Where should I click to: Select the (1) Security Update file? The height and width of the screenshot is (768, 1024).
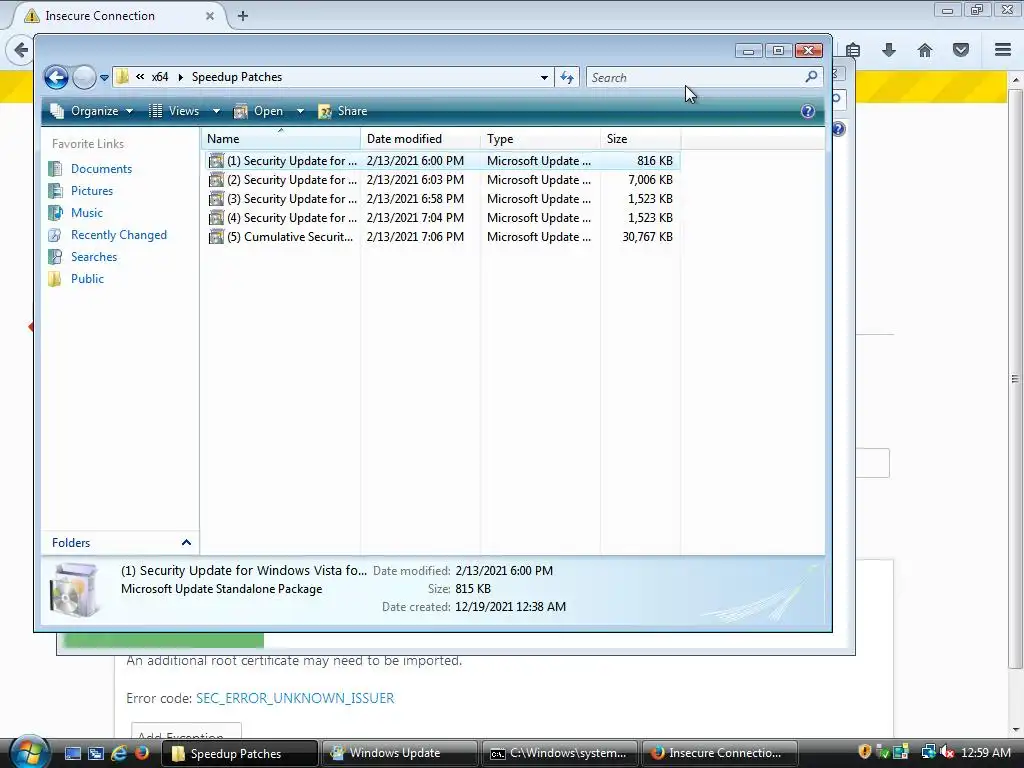click(x=442, y=161)
